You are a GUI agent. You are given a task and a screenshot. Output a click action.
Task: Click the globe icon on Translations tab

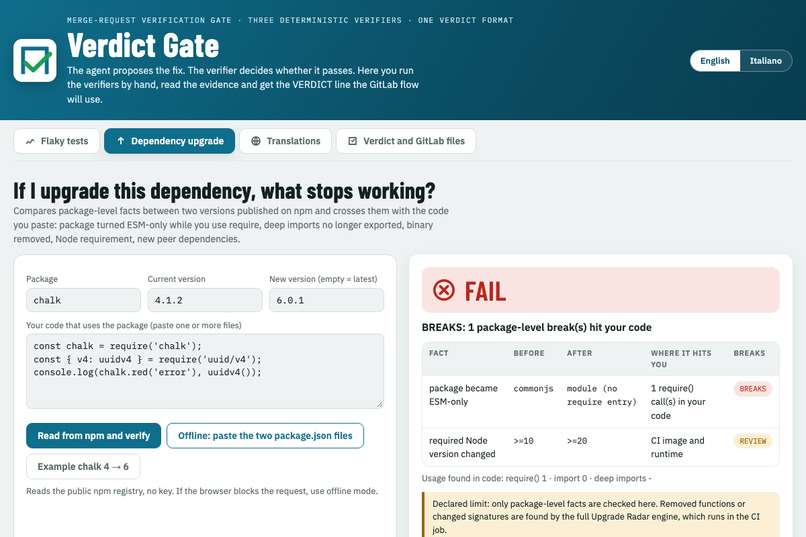255,141
